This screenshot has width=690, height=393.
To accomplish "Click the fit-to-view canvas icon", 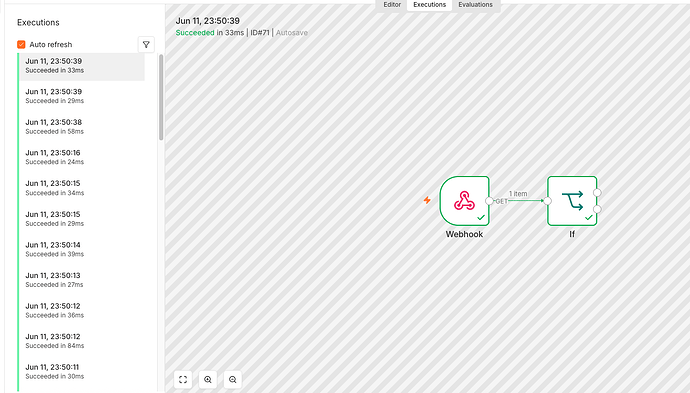I will click(183, 379).
